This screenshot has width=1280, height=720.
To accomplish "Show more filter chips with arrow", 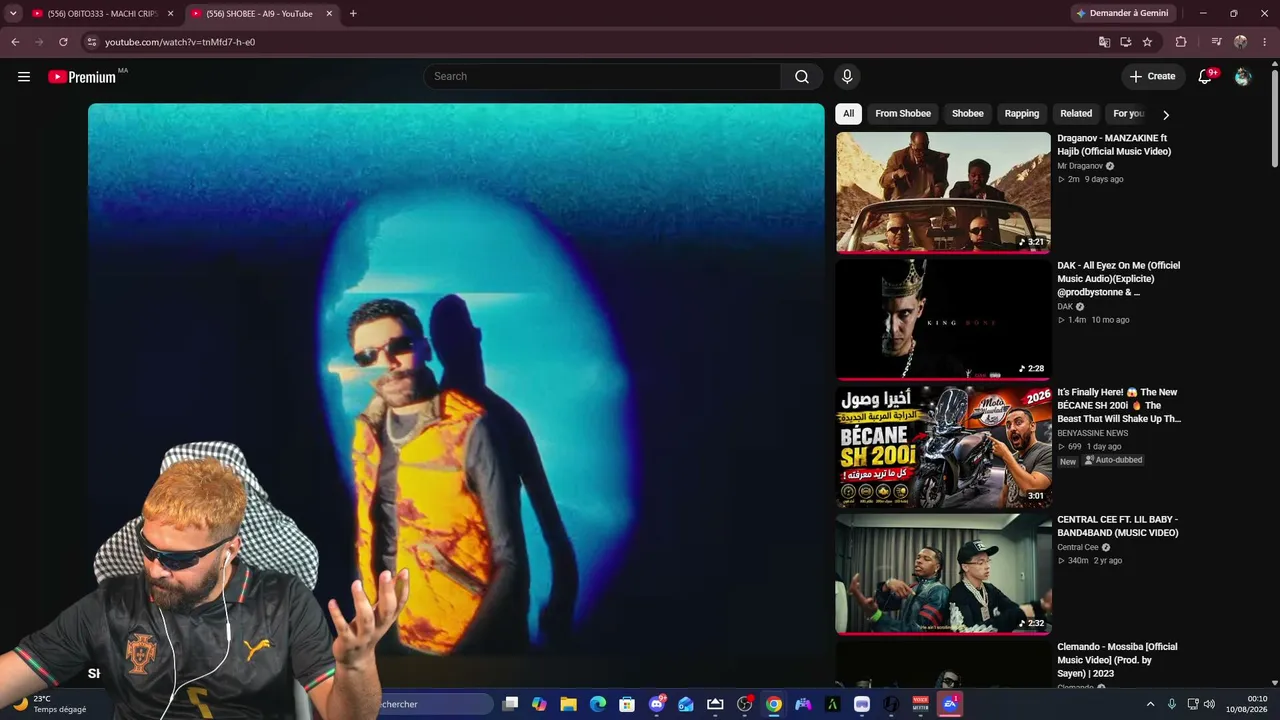I will pos(1165,115).
